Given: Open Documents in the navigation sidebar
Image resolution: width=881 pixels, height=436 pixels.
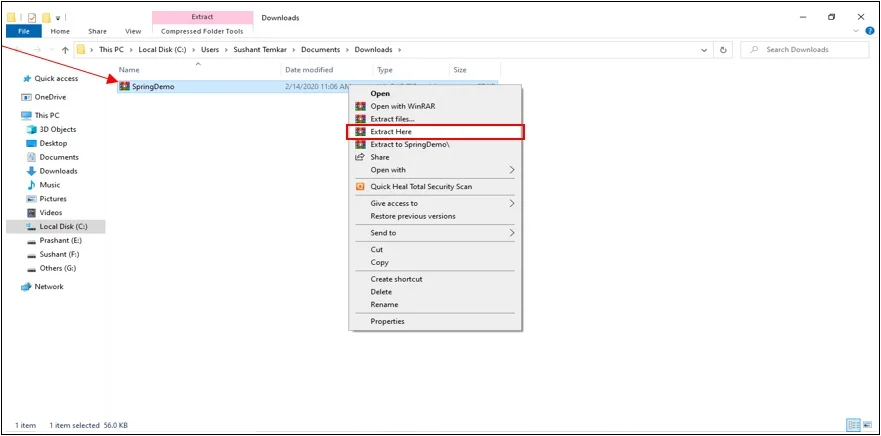Looking at the screenshot, I should coord(53,157).
